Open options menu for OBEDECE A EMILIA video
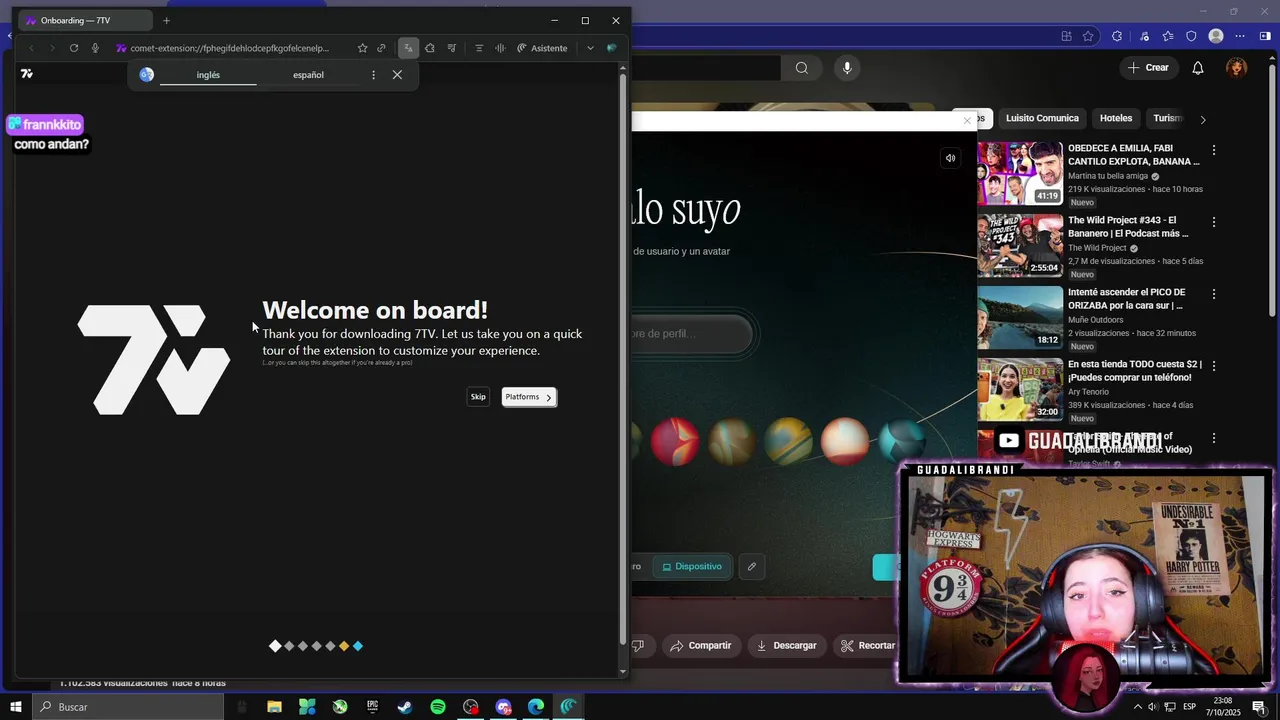This screenshot has width=1280, height=720. pos(1214,150)
